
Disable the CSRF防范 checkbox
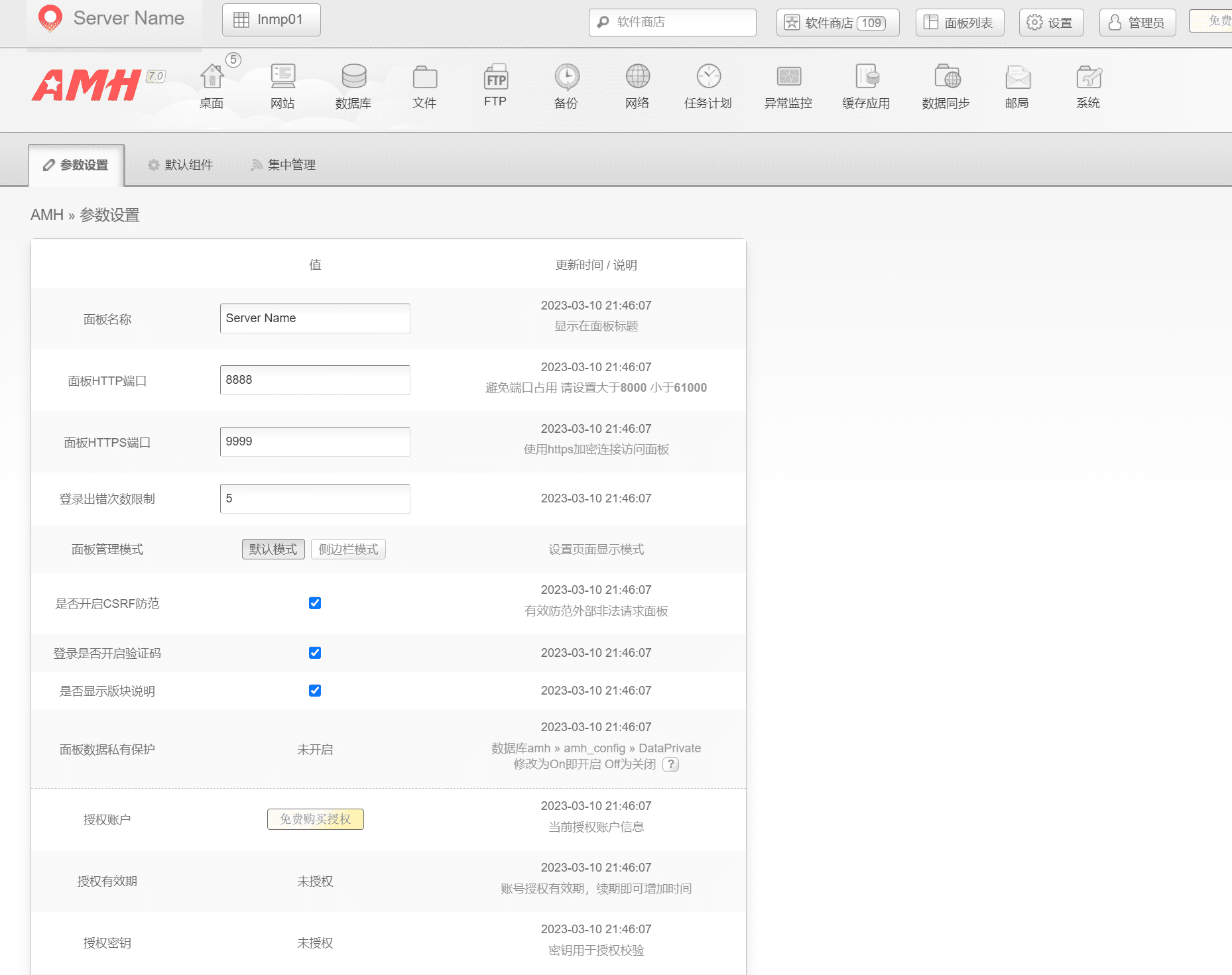[314, 603]
